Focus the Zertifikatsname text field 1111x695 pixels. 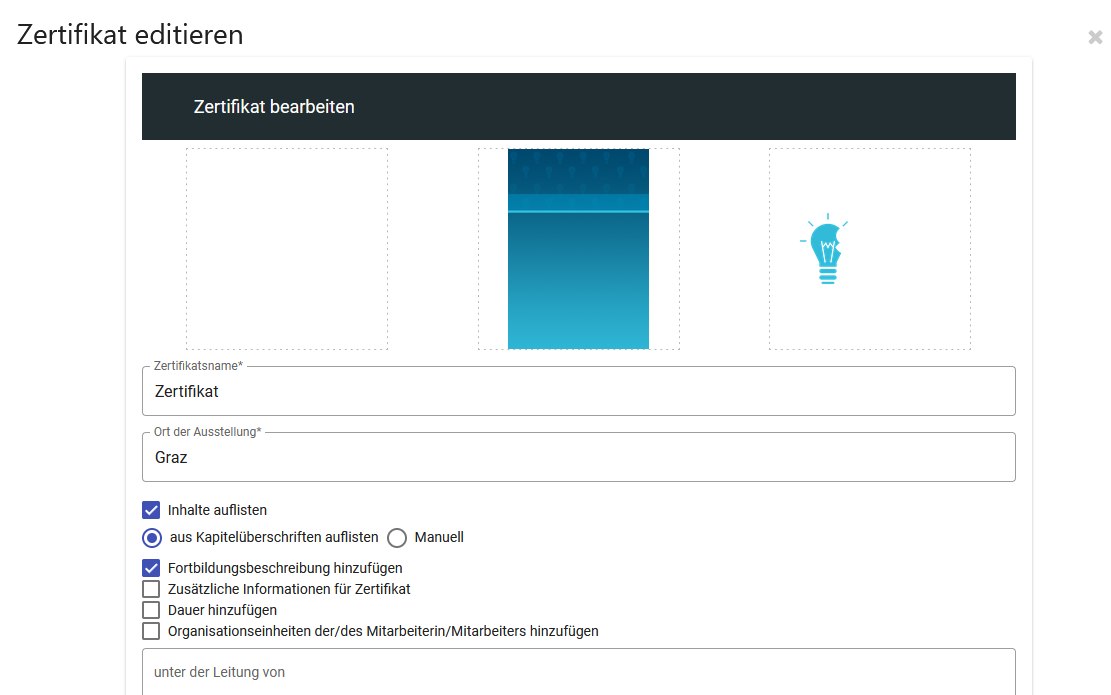coord(578,392)
